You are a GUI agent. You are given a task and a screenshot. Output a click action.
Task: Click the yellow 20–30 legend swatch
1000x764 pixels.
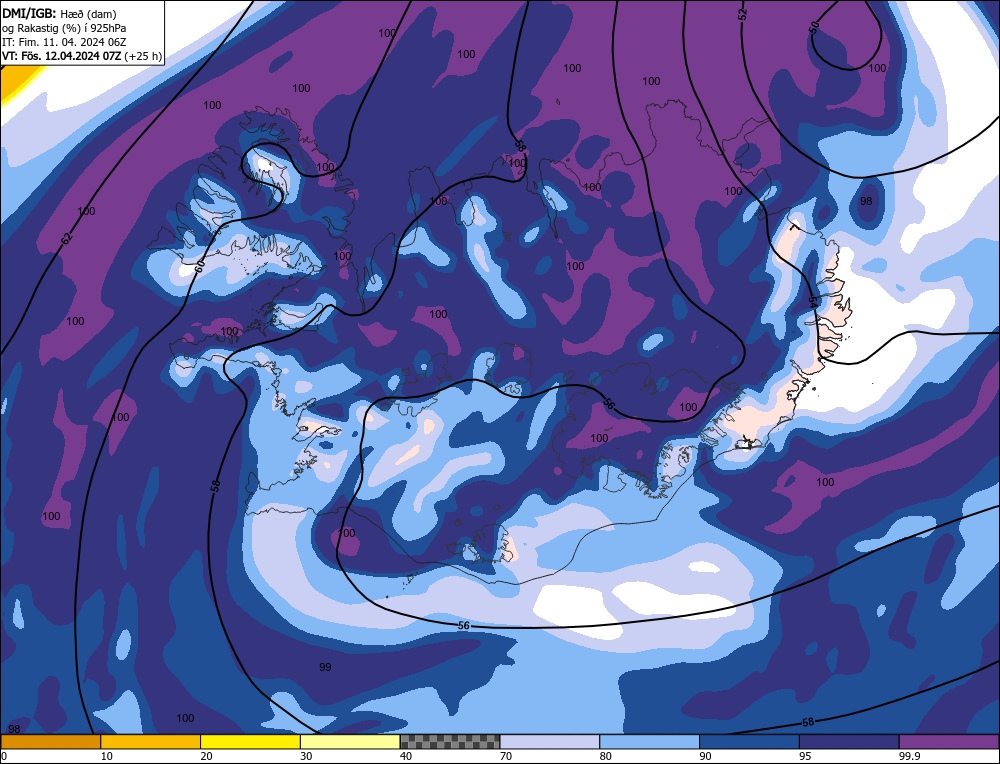click(x=250, y=741)
